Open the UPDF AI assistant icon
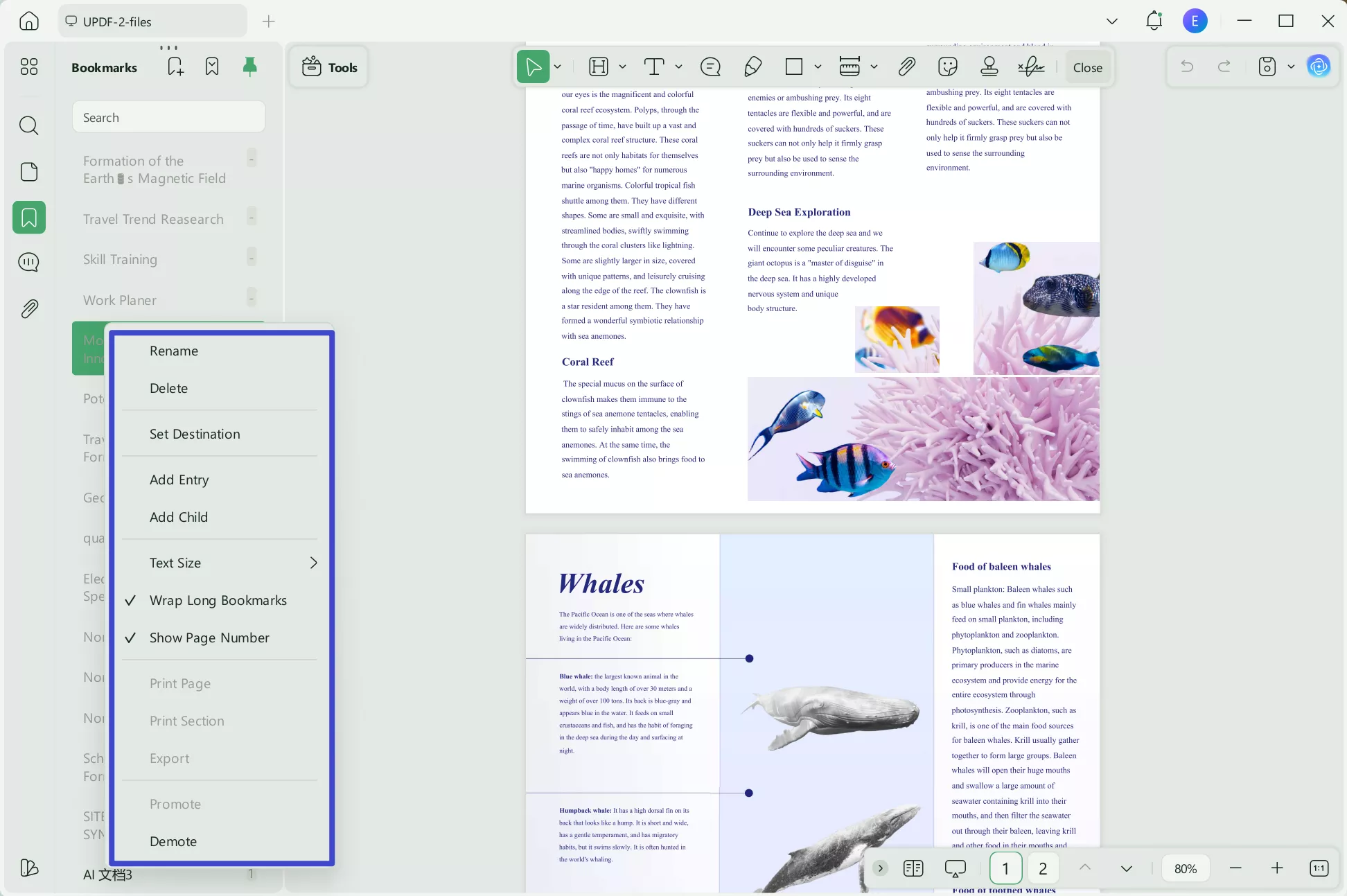 click(1318, 67)
